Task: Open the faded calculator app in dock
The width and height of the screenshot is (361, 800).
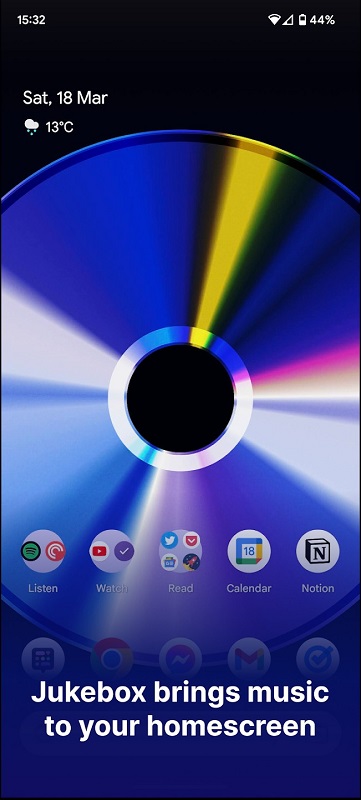Action: coord(43,660)
